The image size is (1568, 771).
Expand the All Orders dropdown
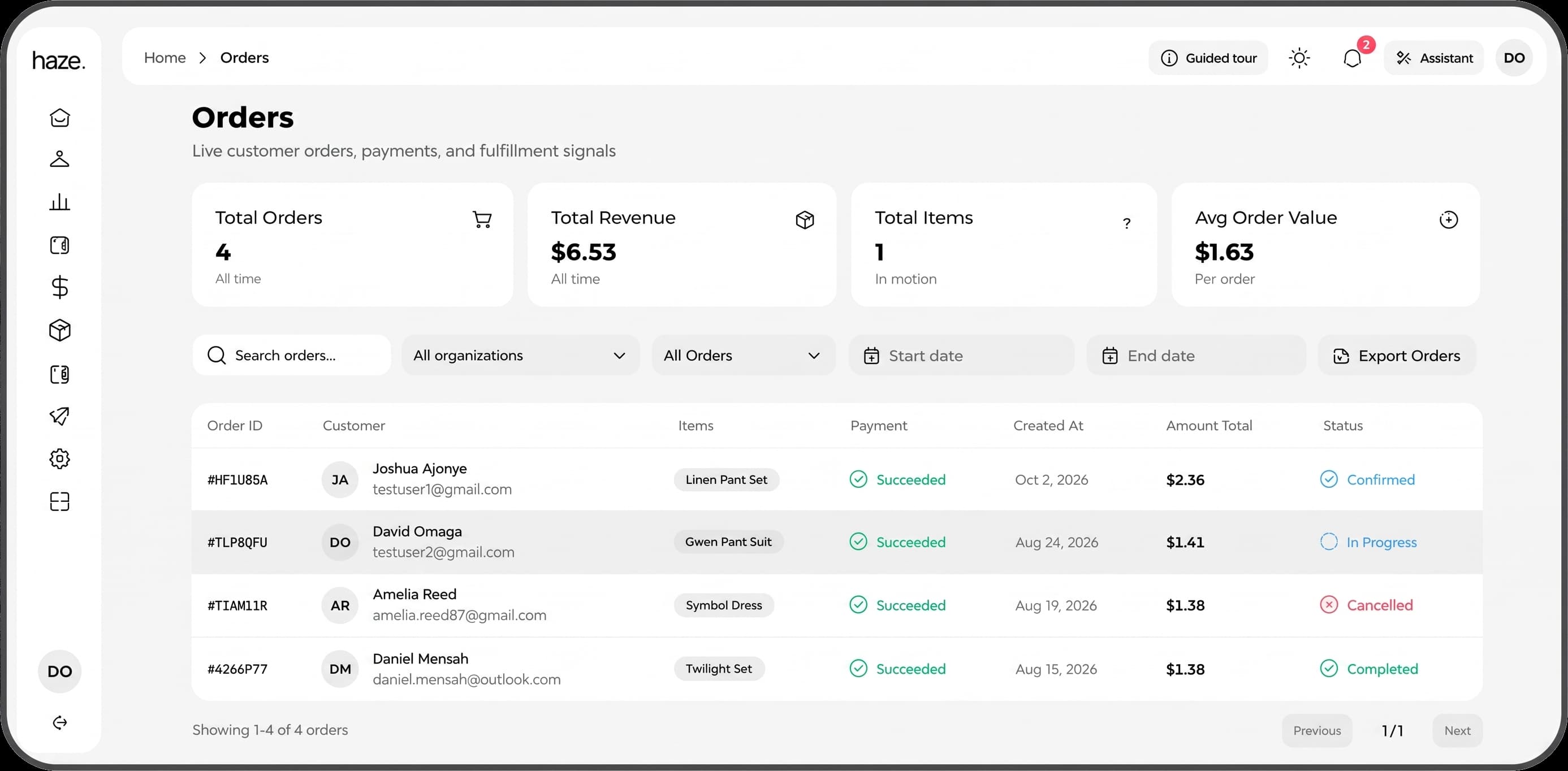point(743,356)
